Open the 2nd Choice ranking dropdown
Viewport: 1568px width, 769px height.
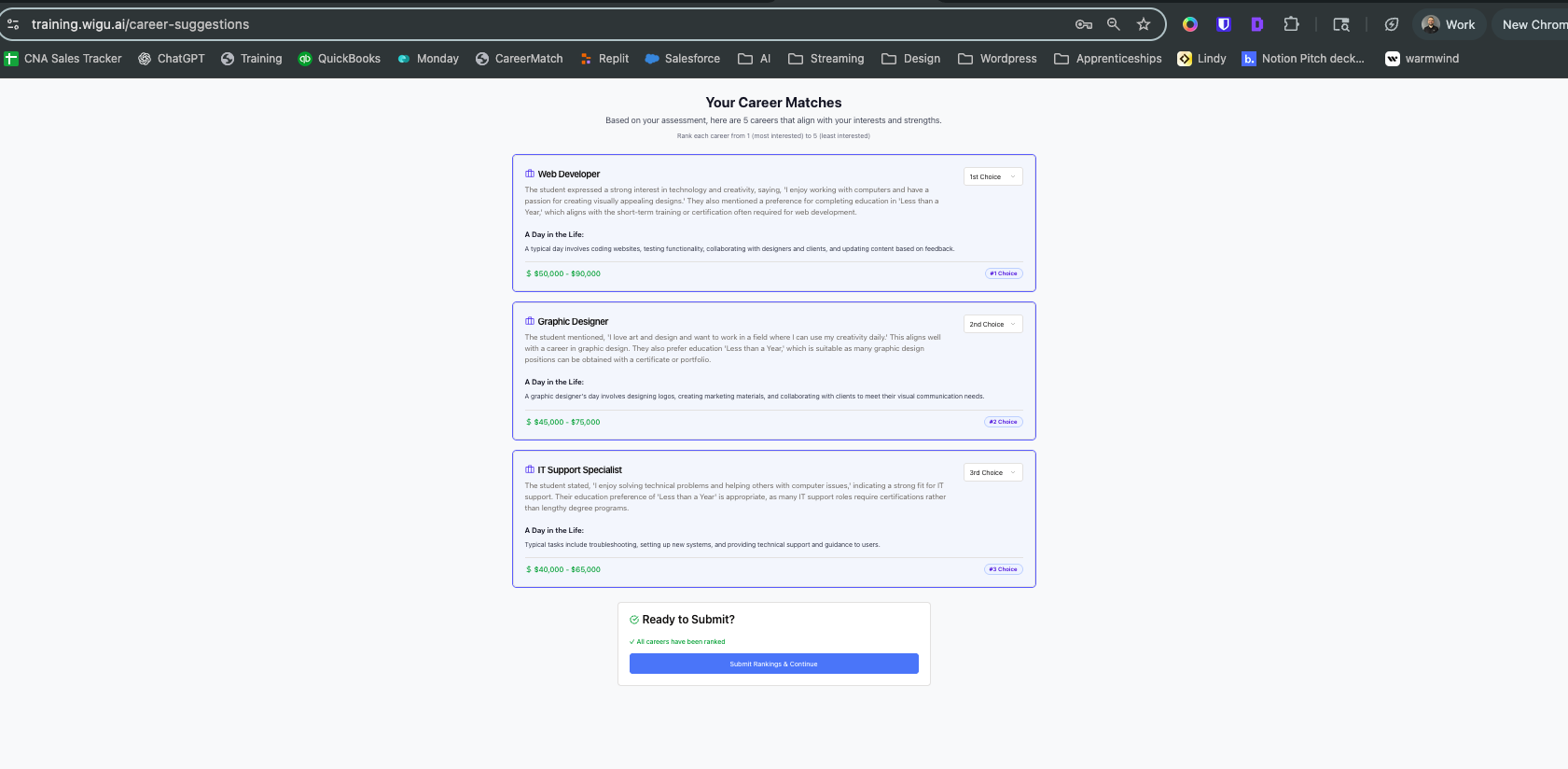tap(992, 324)
